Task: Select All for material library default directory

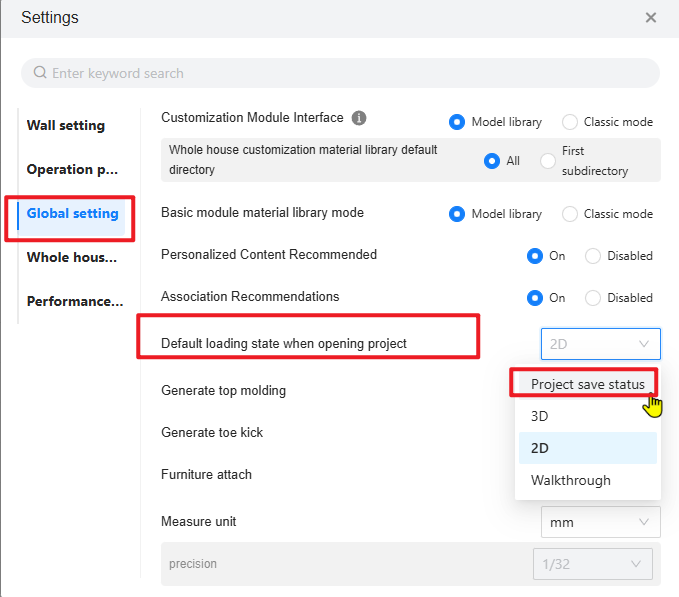Action: (x=492, y=161)
